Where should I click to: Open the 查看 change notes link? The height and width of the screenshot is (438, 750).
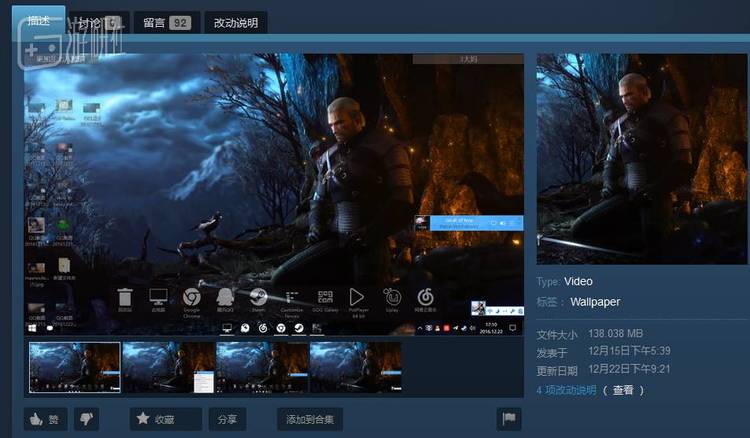622,390
